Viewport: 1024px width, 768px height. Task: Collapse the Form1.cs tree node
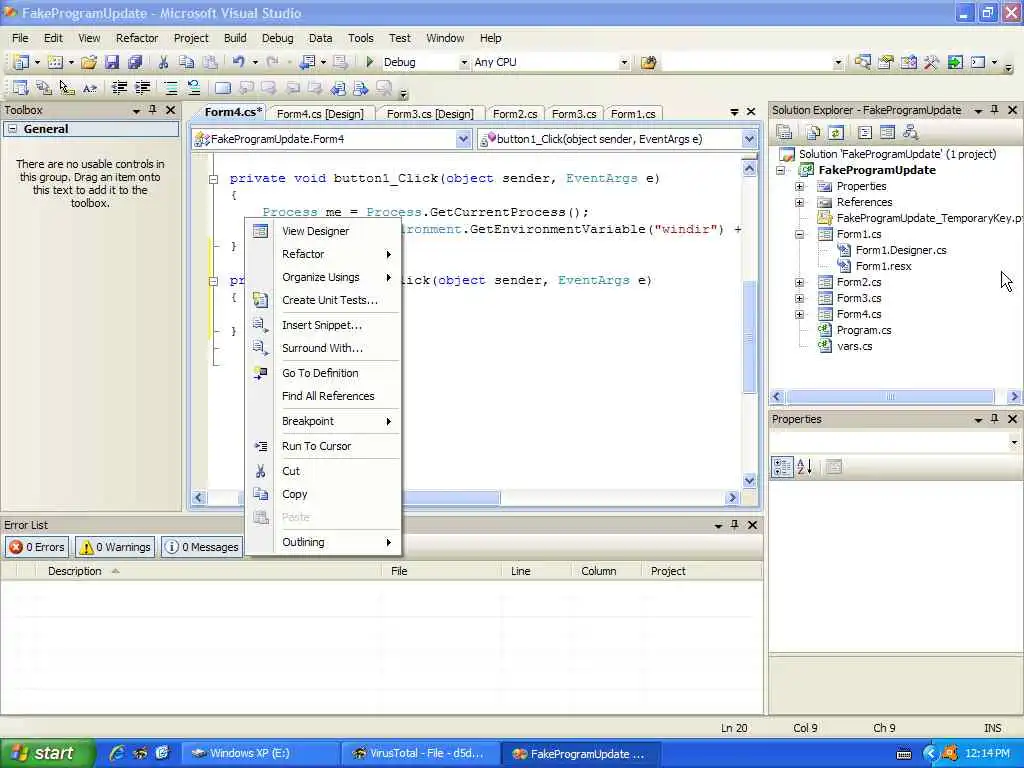[x=799, y=234]
